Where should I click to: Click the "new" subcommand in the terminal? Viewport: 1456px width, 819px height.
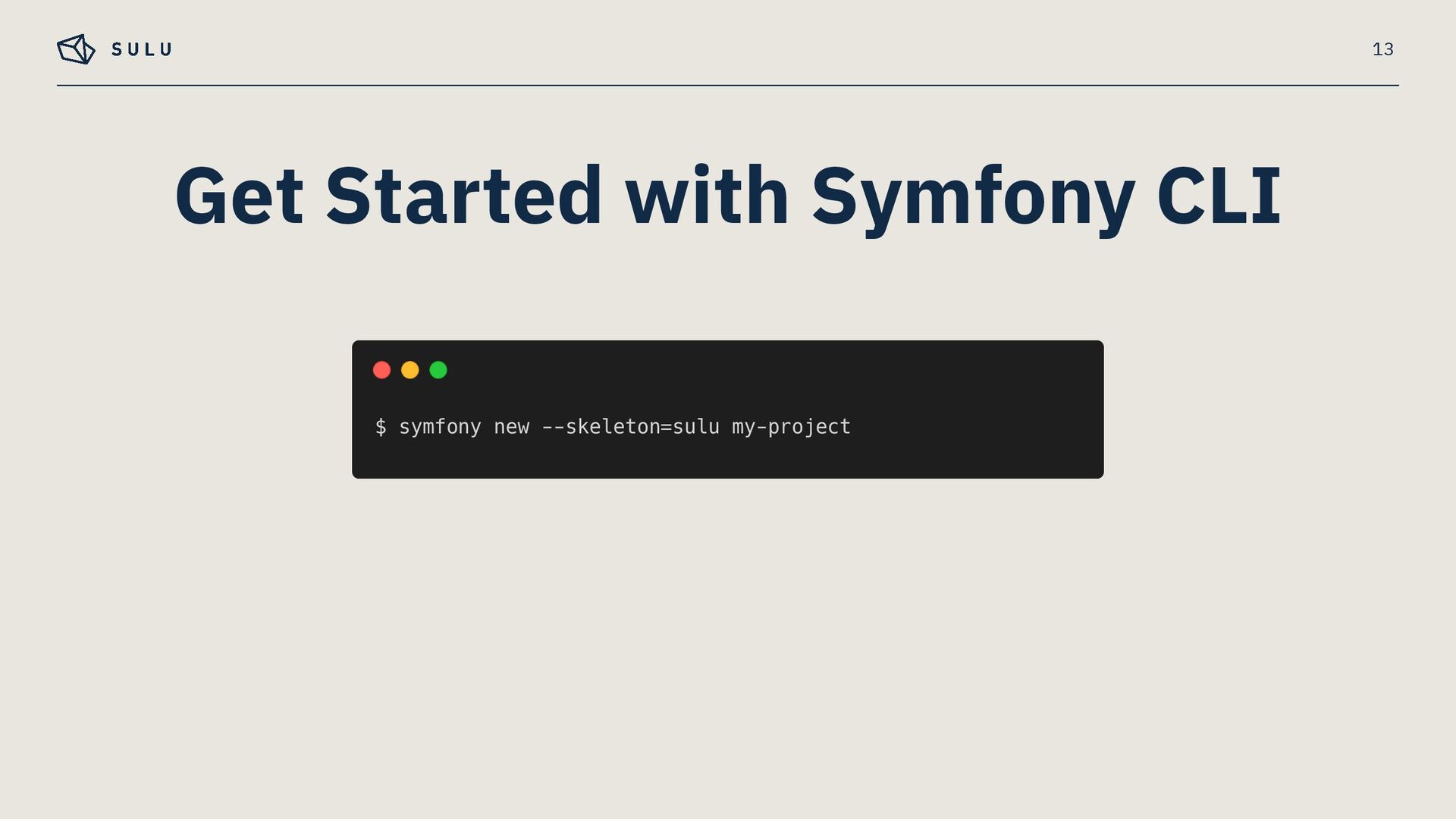(511, 427)
